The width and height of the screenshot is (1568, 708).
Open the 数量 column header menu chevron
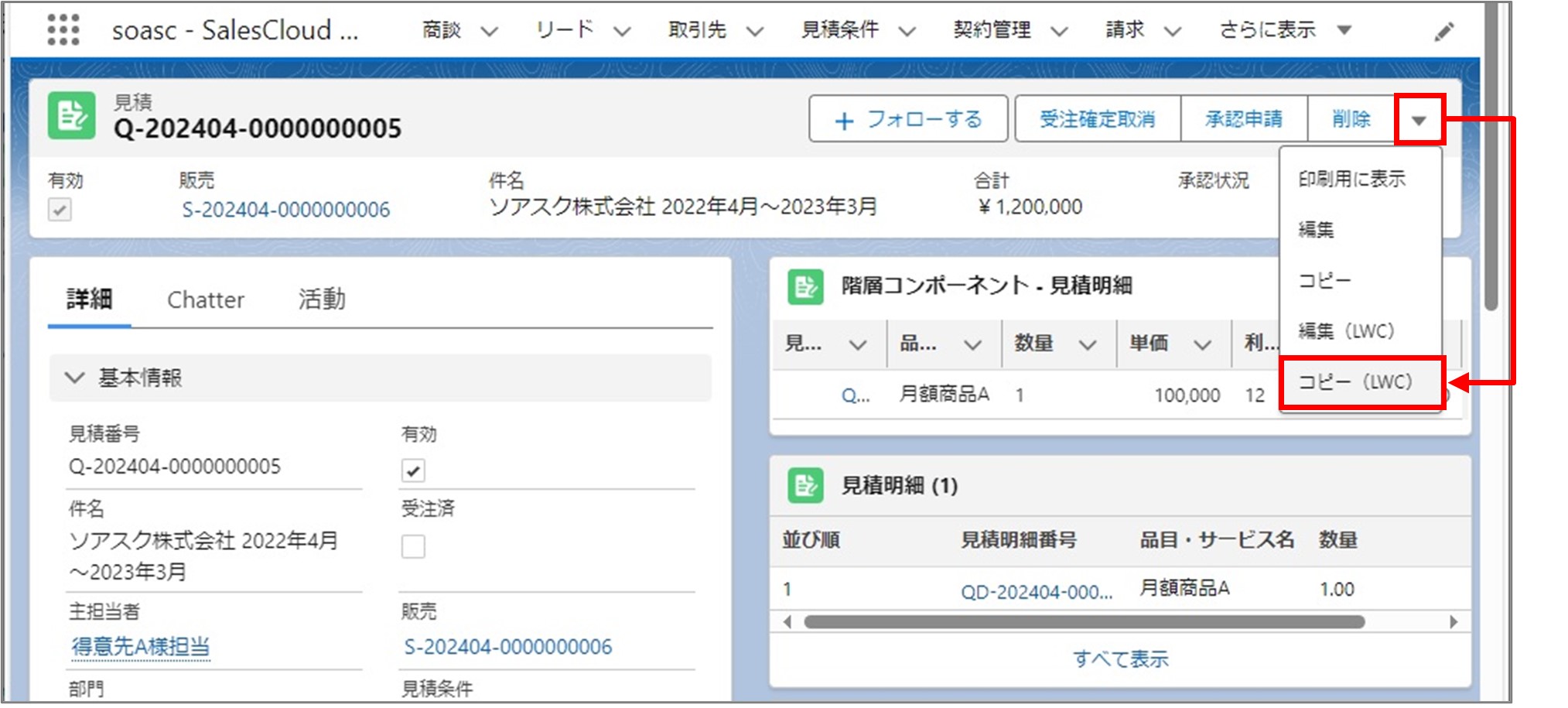click(x=1088, y=345)
